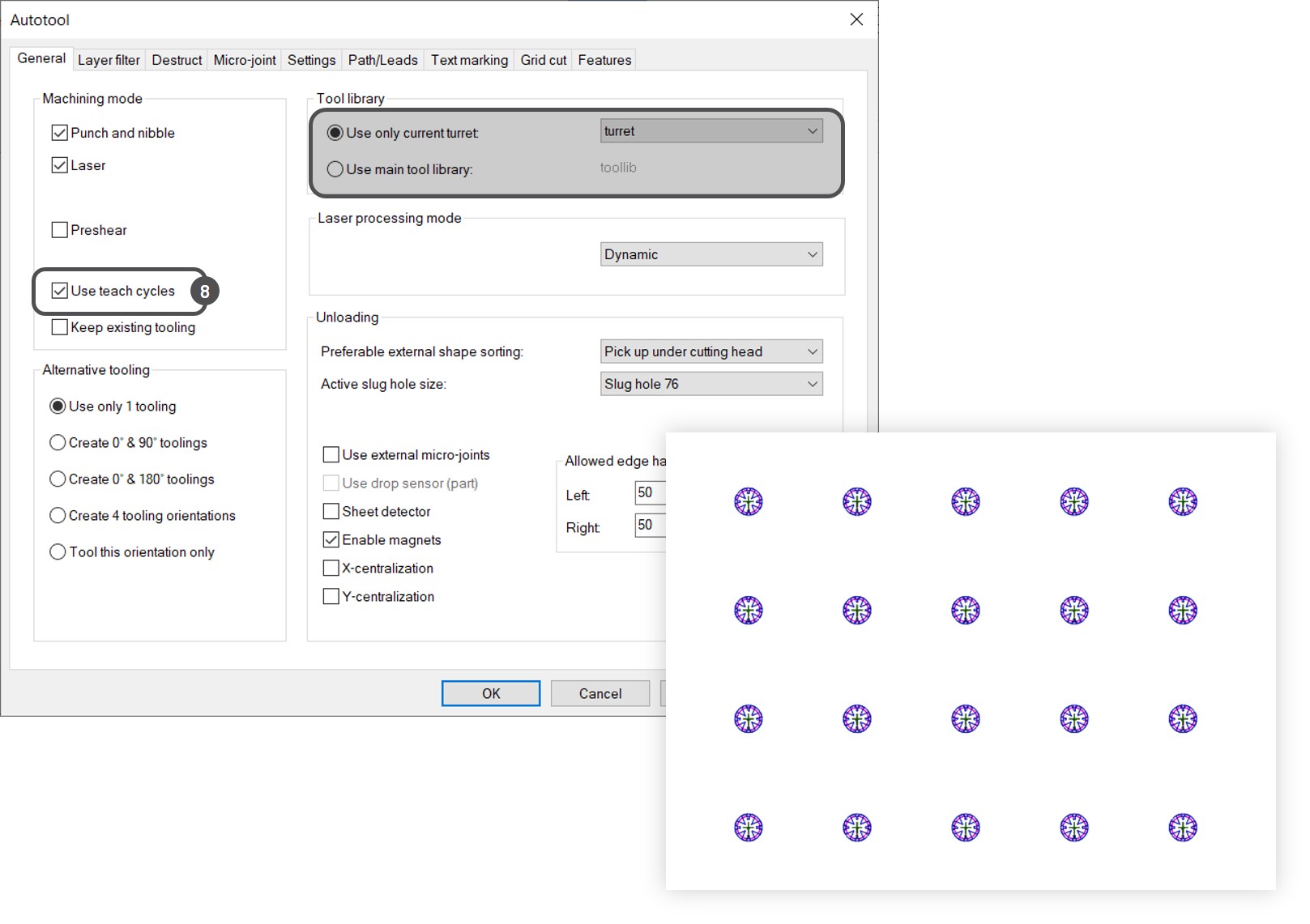Select Use main tool library option
Image resolution: width=1310 pixels, height=924 pixels.
335,169
